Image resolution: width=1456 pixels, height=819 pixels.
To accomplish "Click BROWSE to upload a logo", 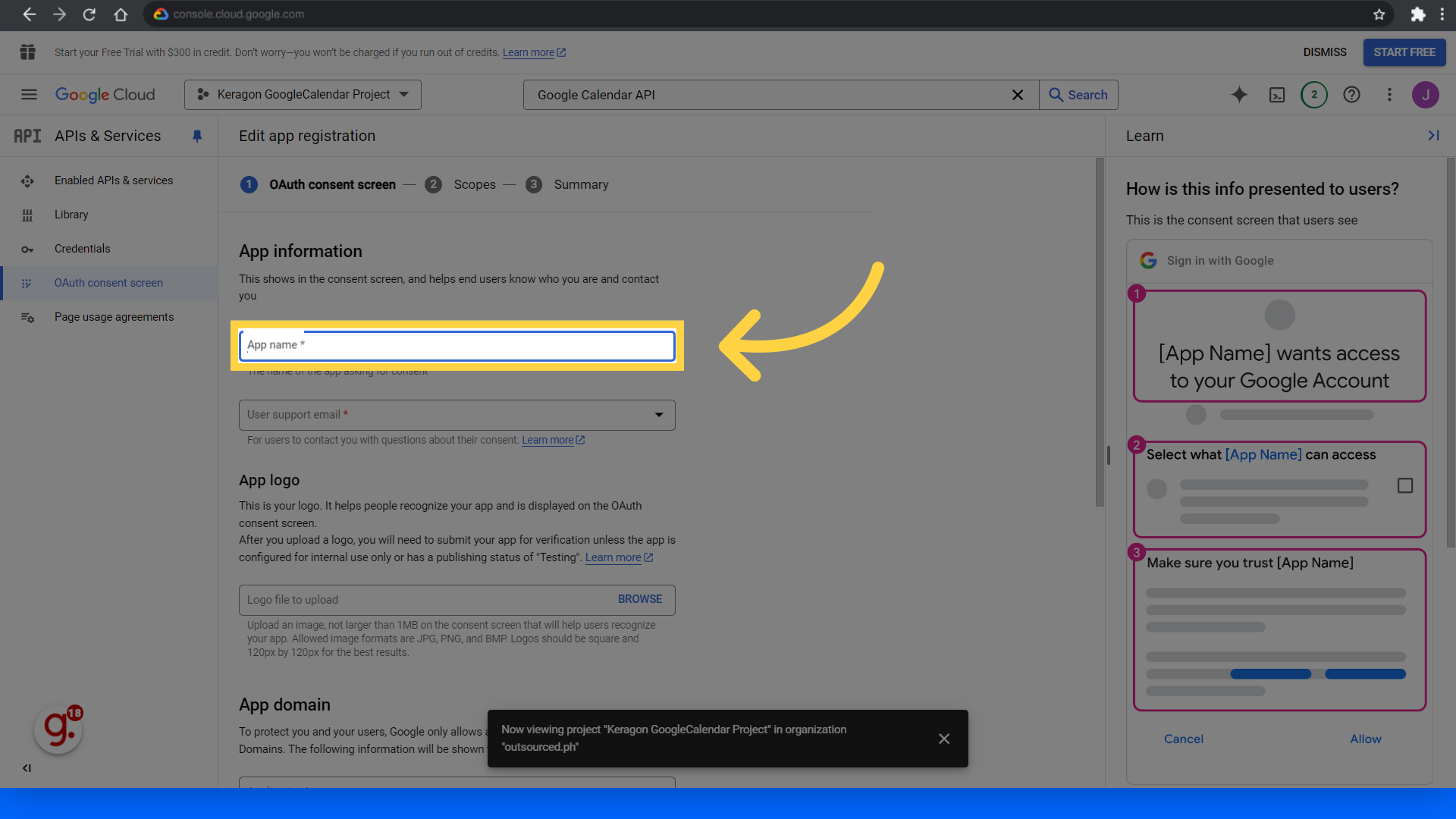I will [x=640, y=599].
